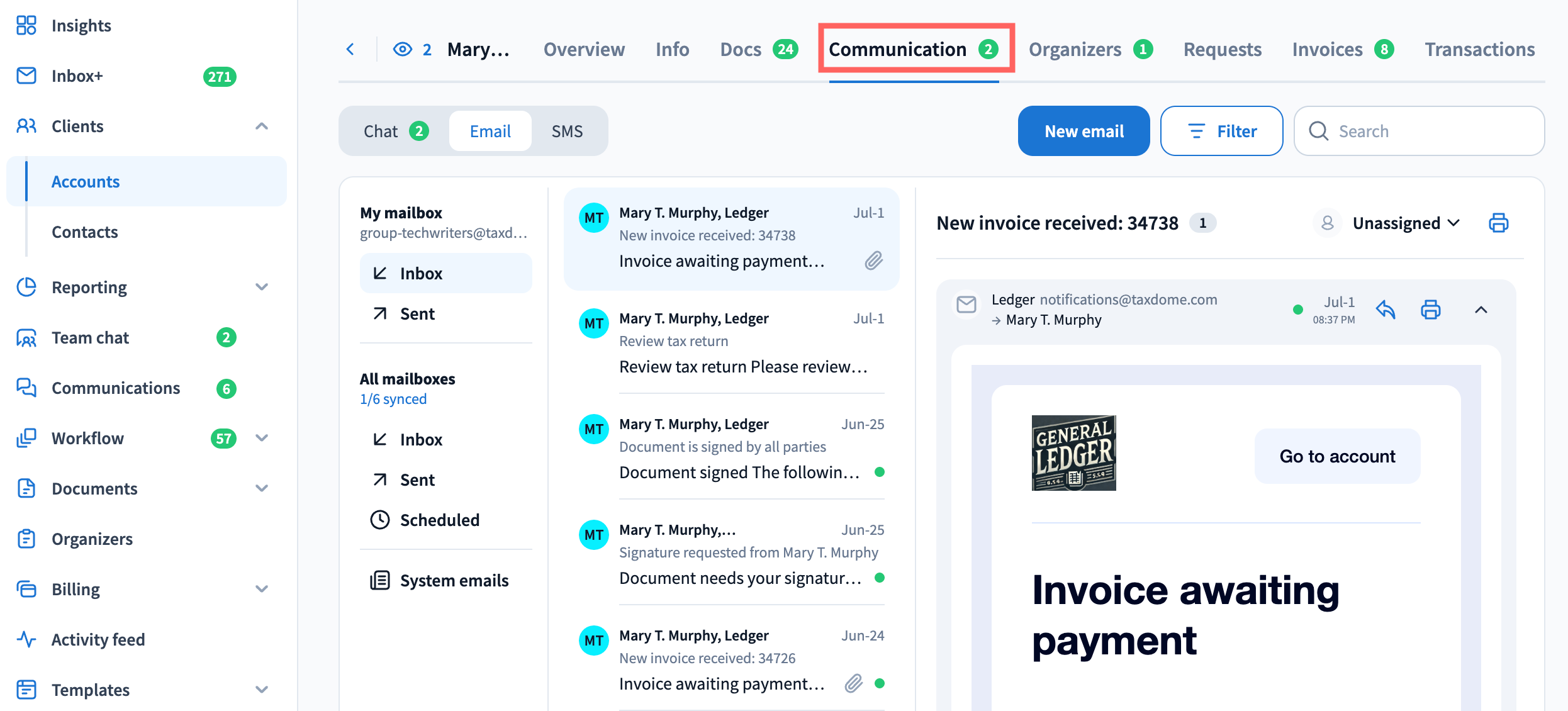Viewport: 1568px width, 711px height.
Task: Click the Go to account button
Action: (1337, 456)
